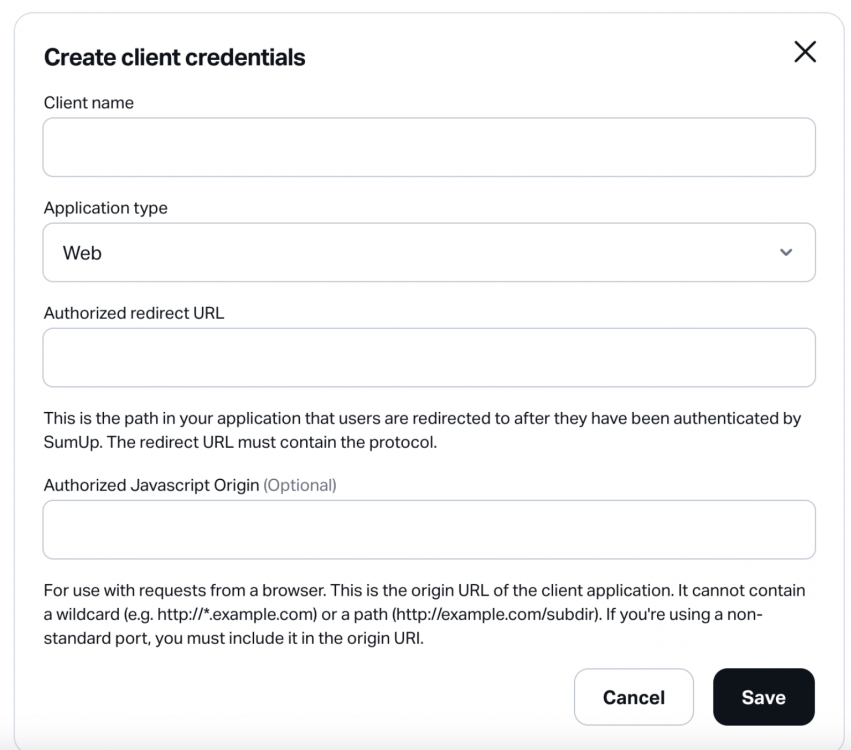This screenshot has width=851, height=750.
Task: Click the Client name input field
Action: (428, 147)
